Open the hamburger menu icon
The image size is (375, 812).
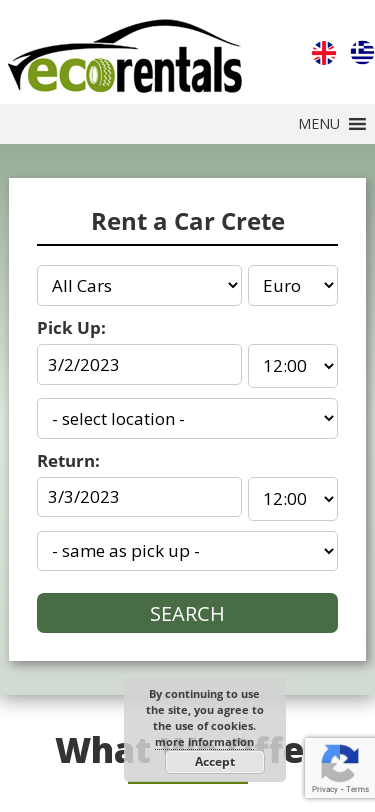click(x=357, y=124)
